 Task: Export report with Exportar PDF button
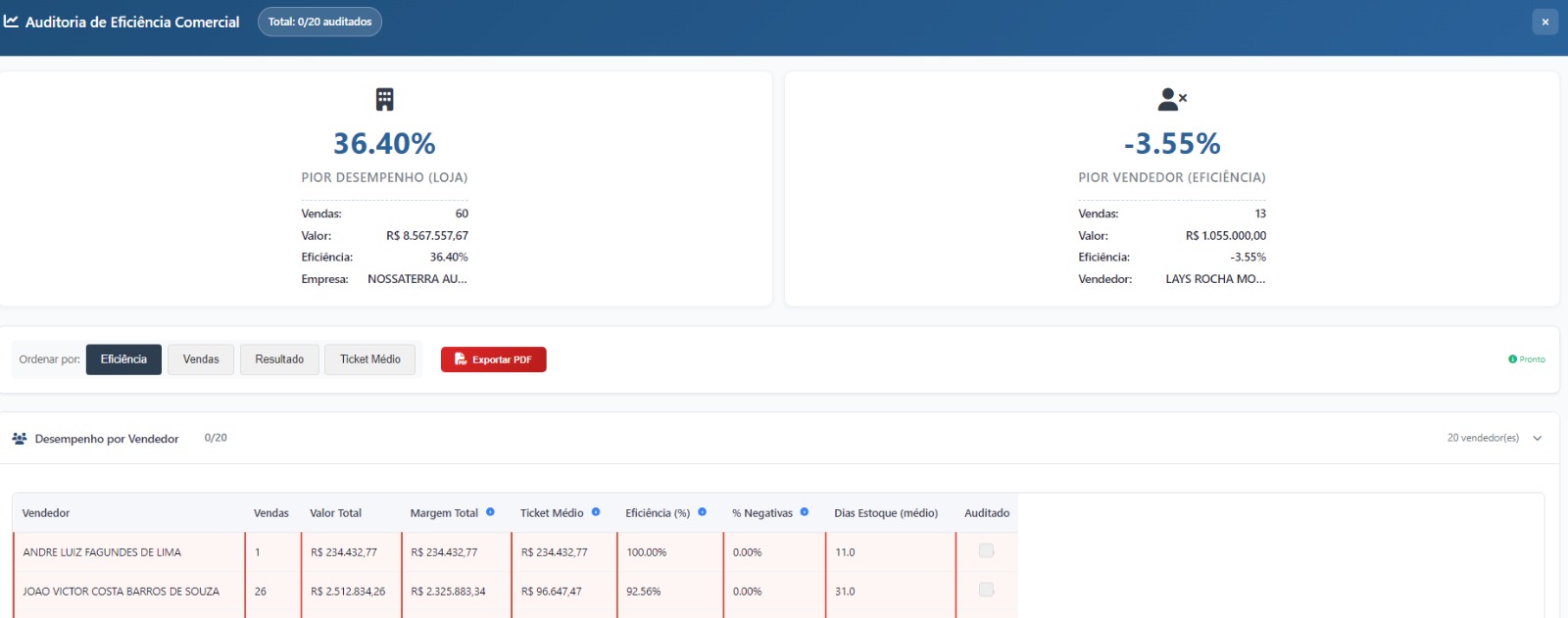pos(493,359)
